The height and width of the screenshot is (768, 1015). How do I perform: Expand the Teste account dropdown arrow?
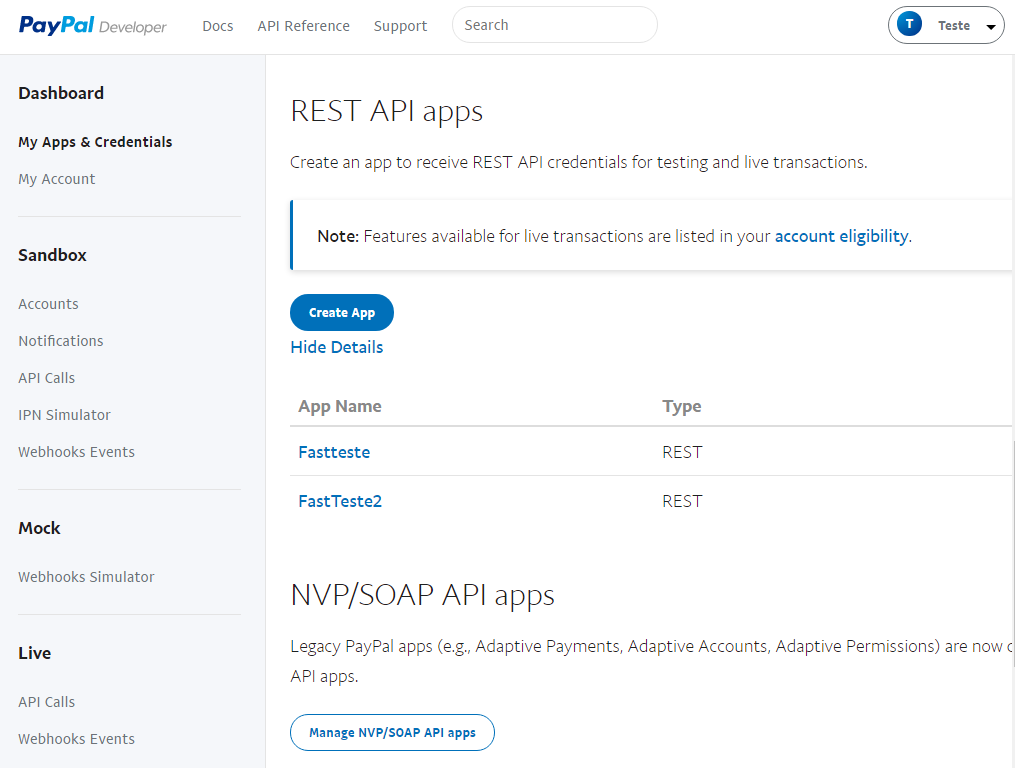click(990, 27)
